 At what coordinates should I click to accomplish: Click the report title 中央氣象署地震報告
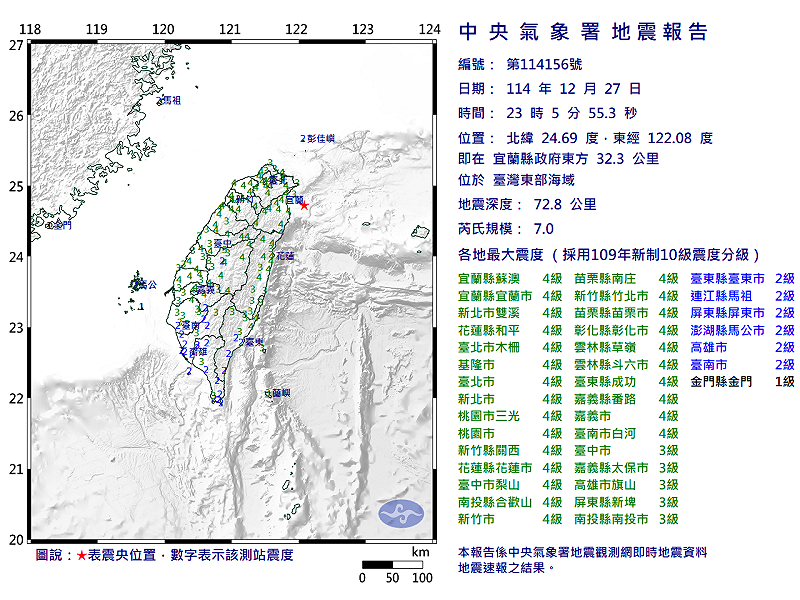pyautogui.click(x=583, y=32)
